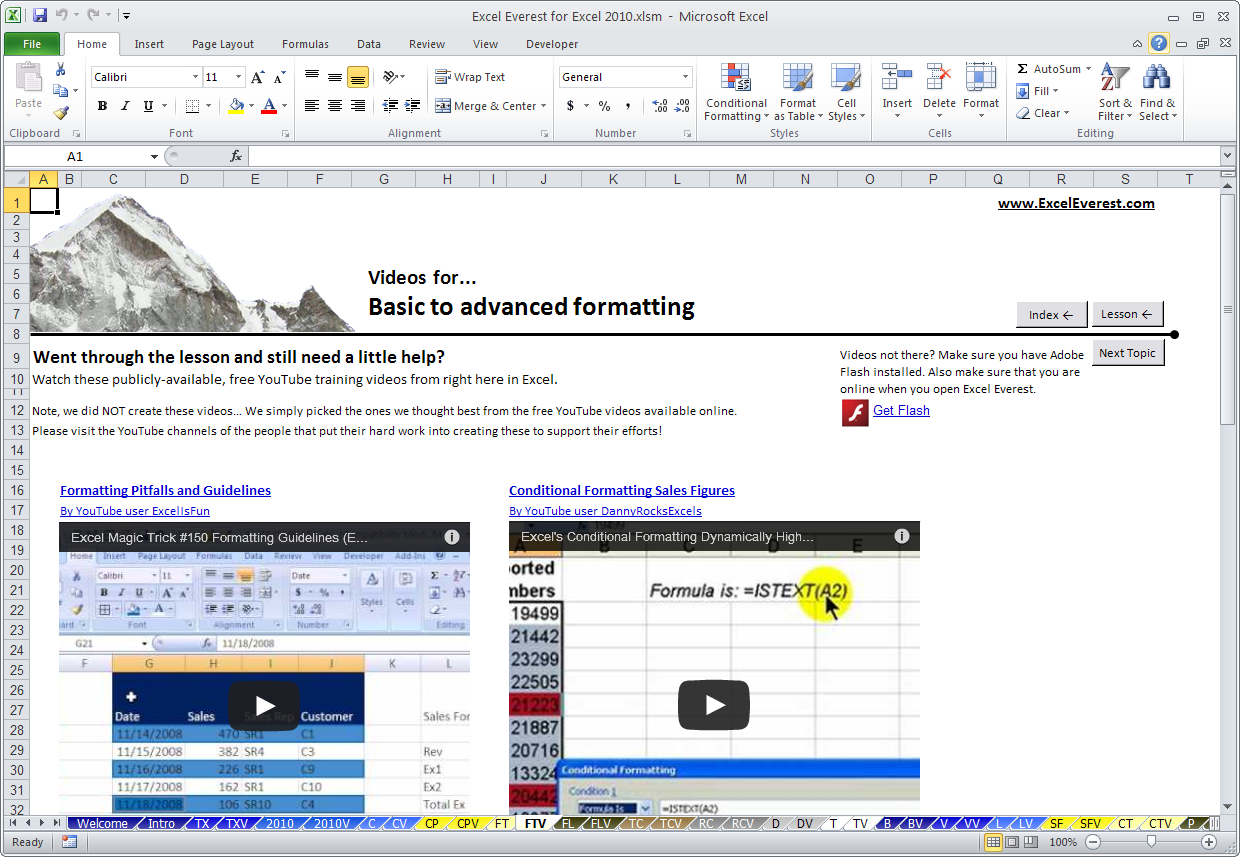This screenshot has height=857, width=1240.
Task: Click the Index button
Action: 1051,314
